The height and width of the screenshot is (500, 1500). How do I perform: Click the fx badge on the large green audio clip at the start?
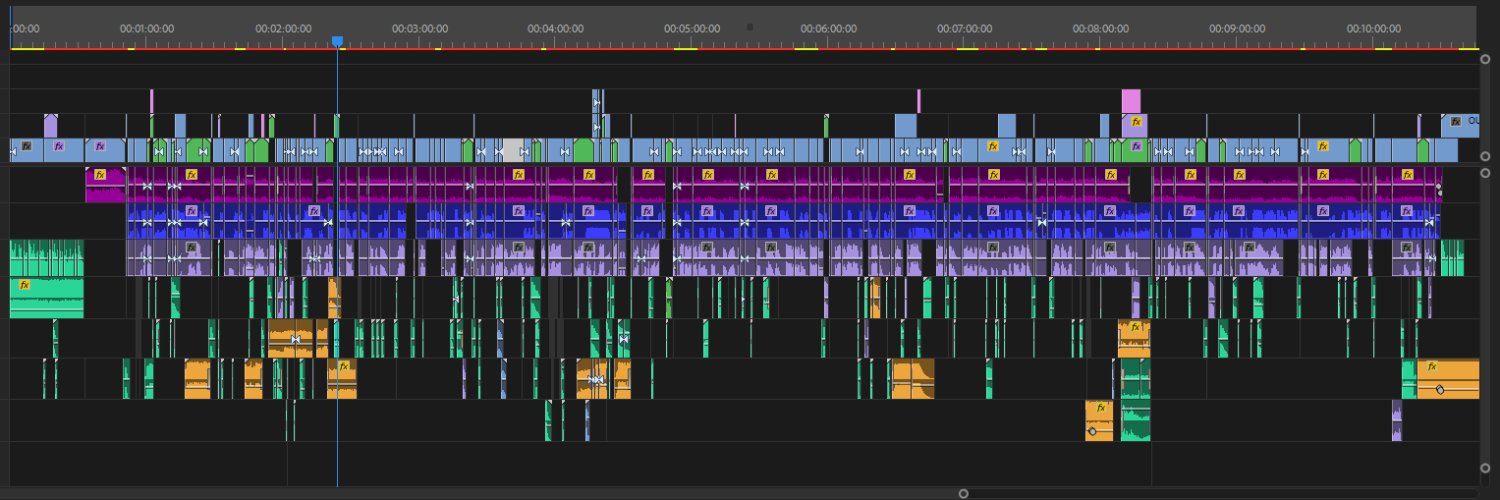tap(25, 285)
